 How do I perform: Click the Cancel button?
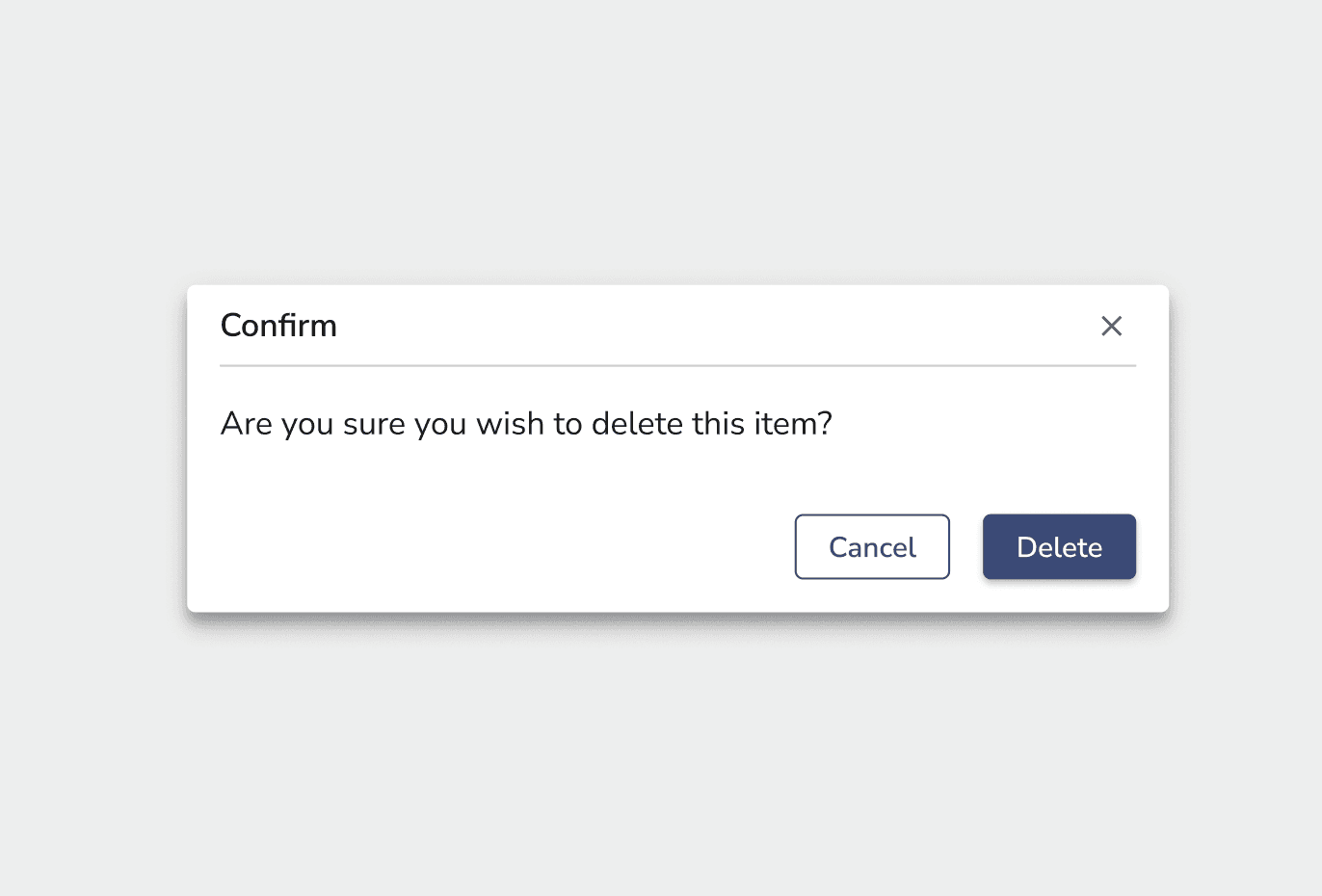point(871,546)
